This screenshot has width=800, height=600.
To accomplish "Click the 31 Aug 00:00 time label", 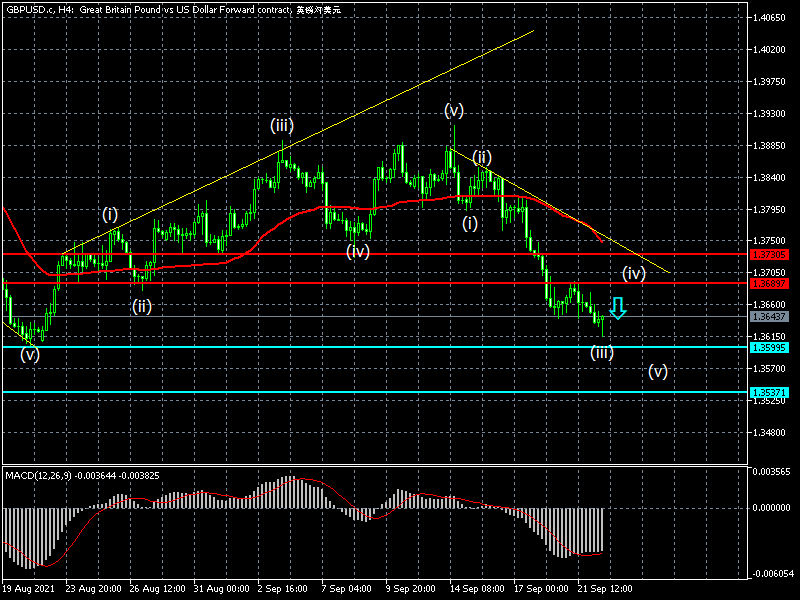I will pyautogui.click(x=222, y=588).
